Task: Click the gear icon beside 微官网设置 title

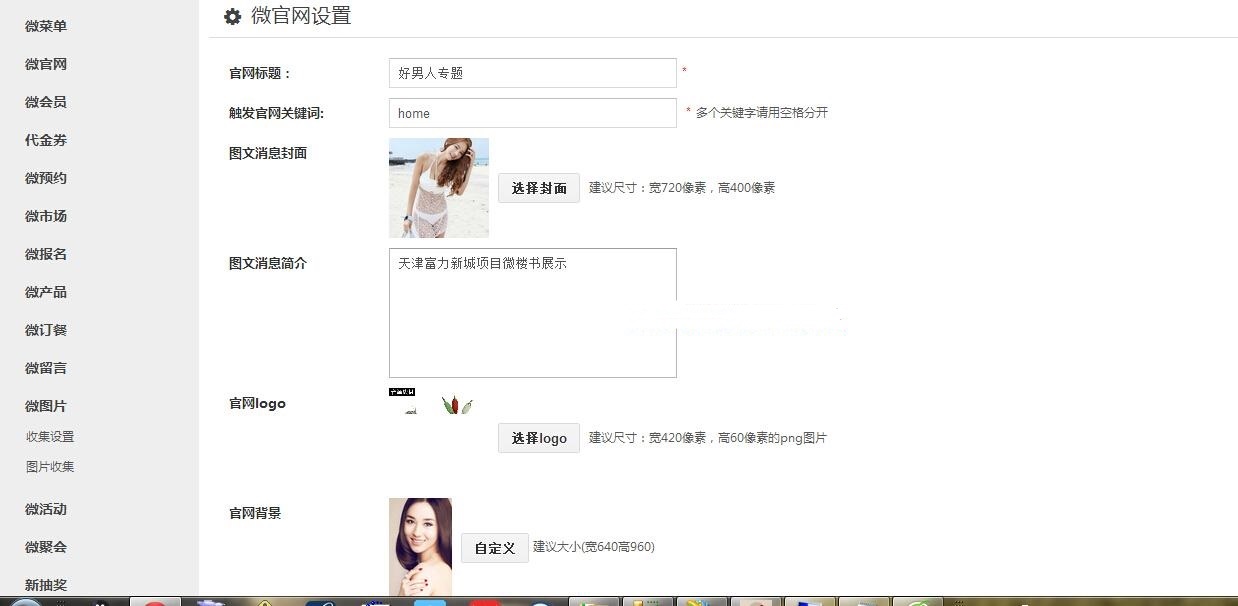Action: (x=232, y=16)
